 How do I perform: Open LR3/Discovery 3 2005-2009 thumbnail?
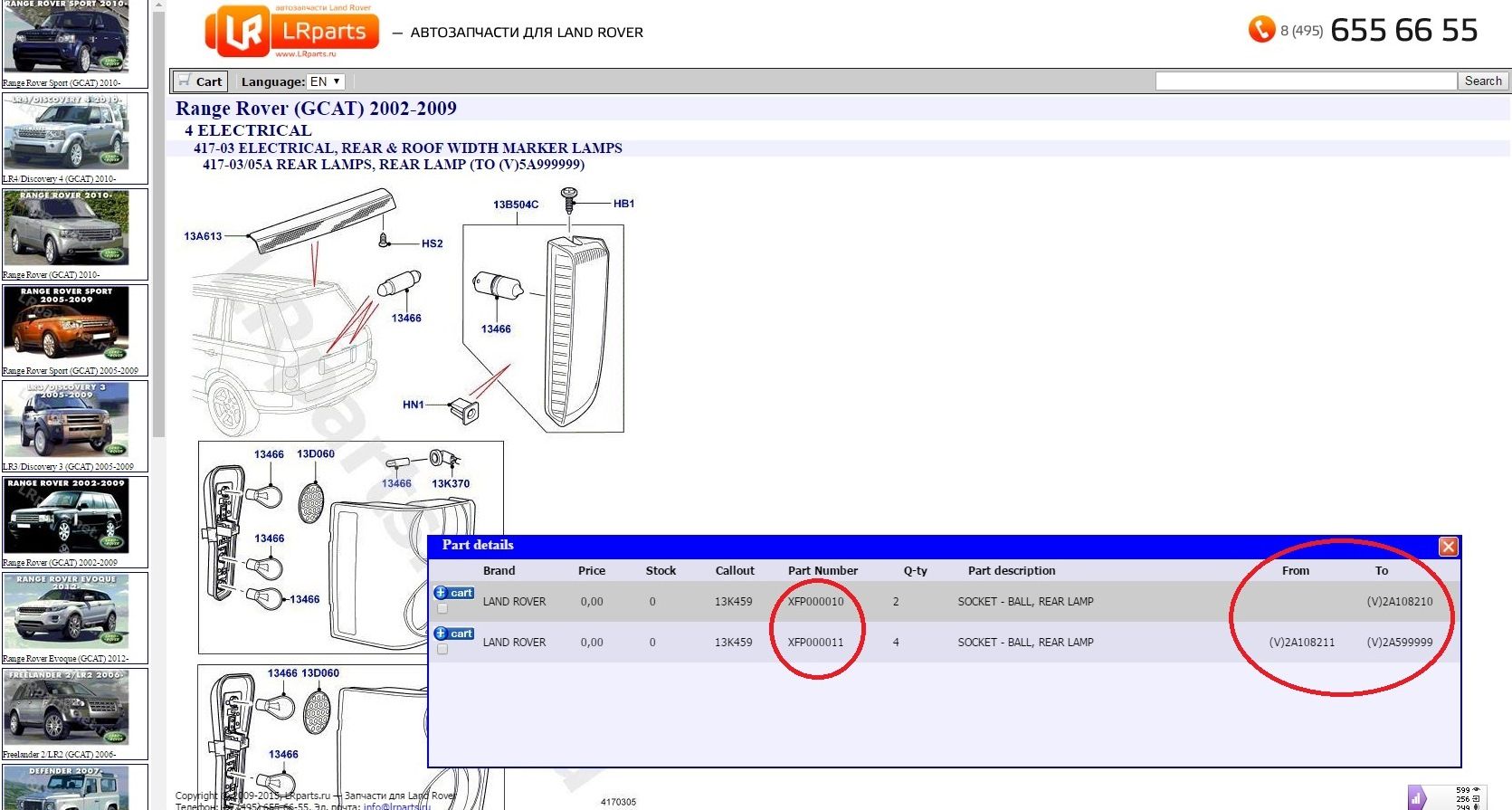66,421
